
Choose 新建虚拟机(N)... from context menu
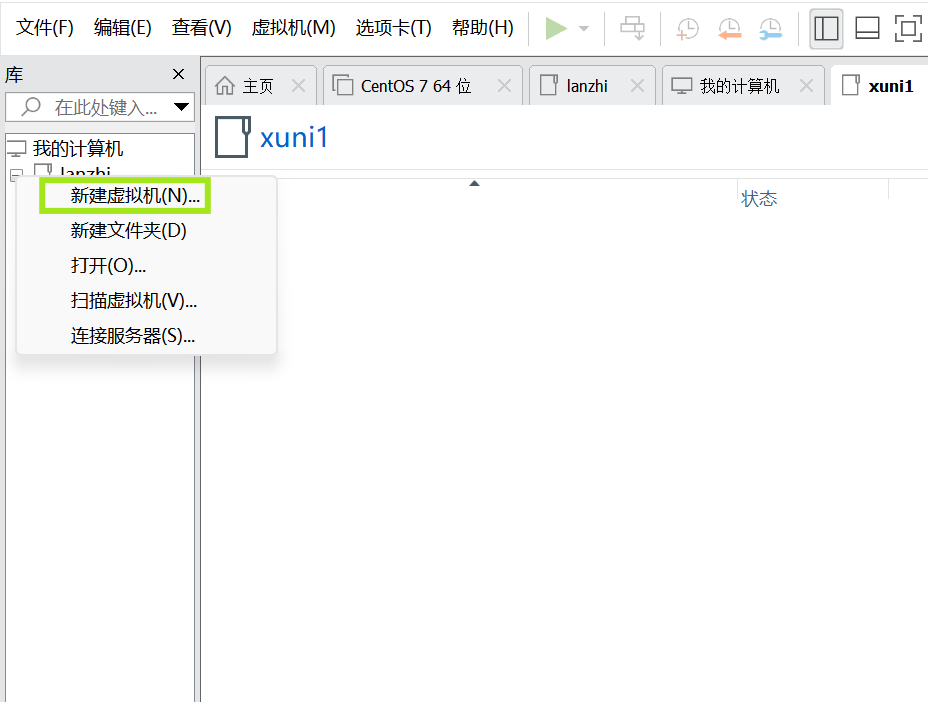click(x=135, y=196)
